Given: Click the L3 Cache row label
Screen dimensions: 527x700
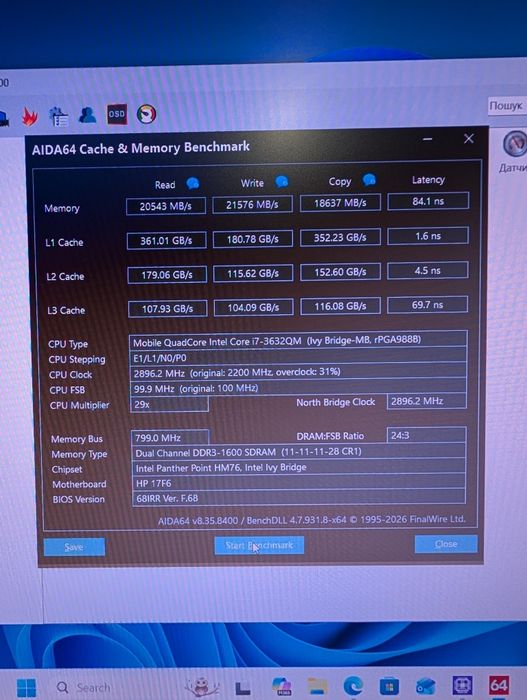Looking at the screenshot, I should 66,310.
